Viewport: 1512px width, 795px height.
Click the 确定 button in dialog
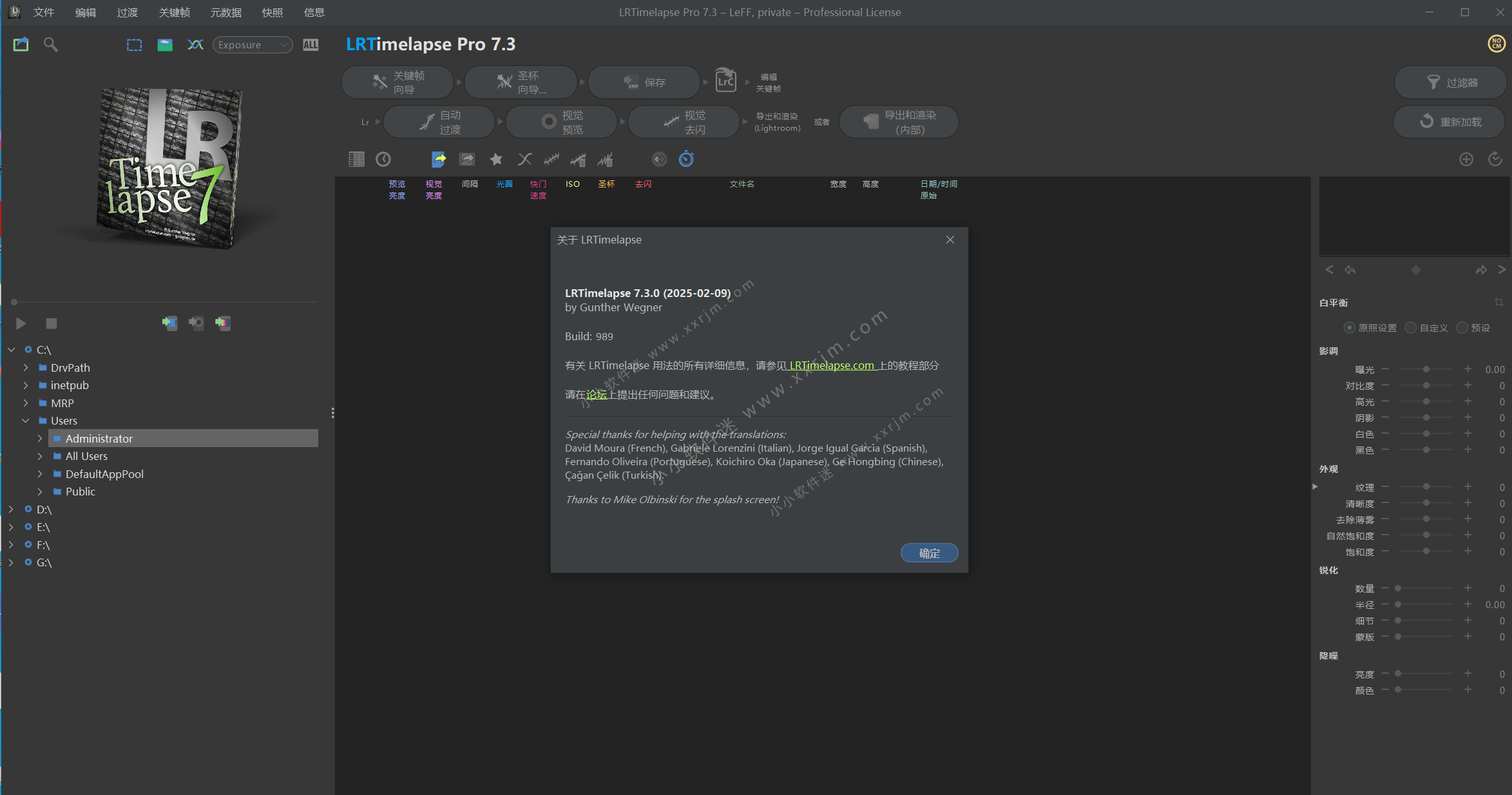tap(928, 553)
